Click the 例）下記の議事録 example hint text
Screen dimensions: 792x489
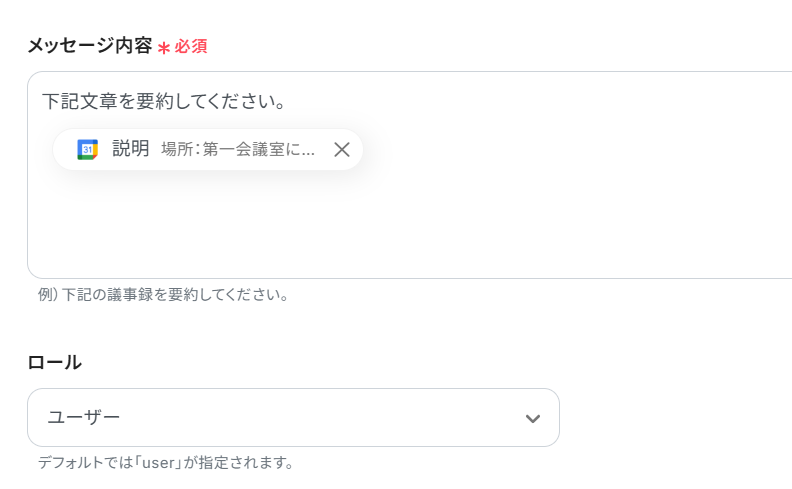click(x=163, y=295)
